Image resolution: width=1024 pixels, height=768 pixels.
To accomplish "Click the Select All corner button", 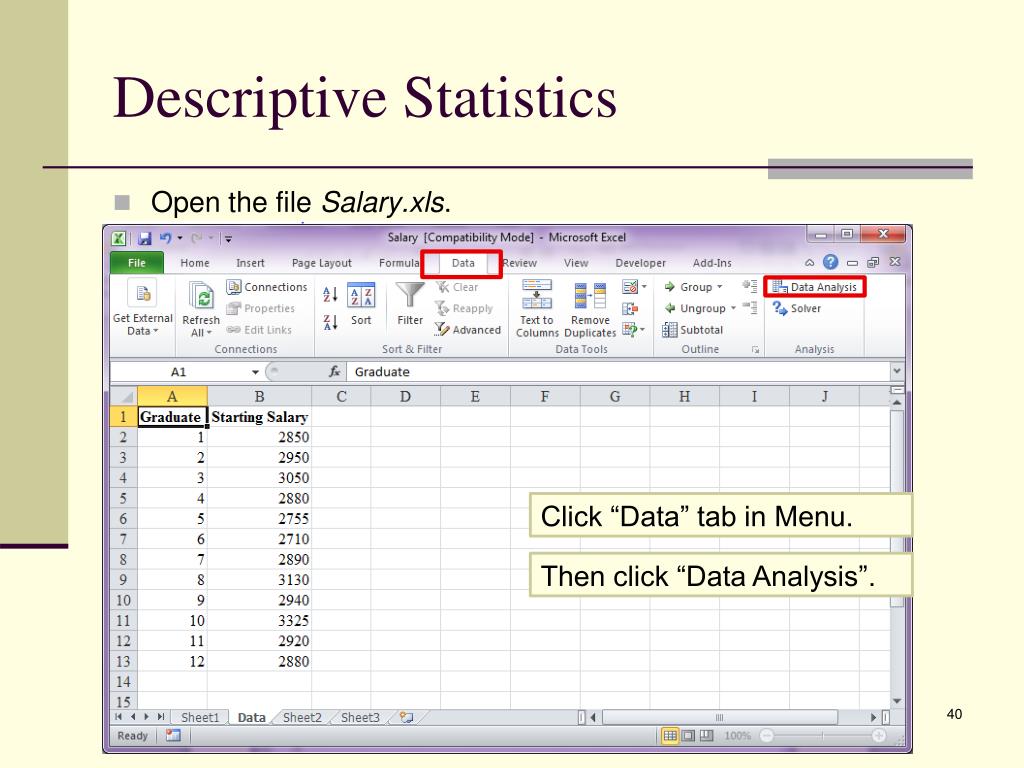I will [x=123, y=396].
